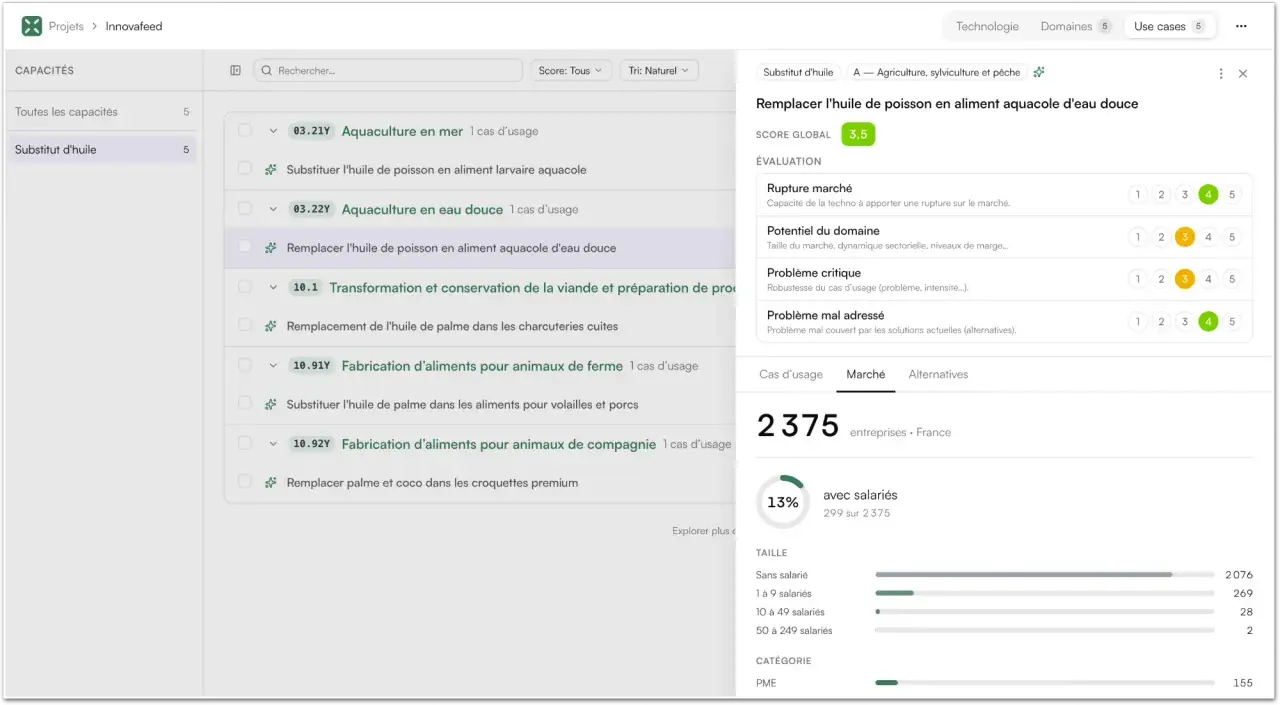Click sparkle icon on 'Remplacer l'huile de poisson' row
Image resolution: width=1280 pixels, height=705 pixels.
(x=271, y=248)
